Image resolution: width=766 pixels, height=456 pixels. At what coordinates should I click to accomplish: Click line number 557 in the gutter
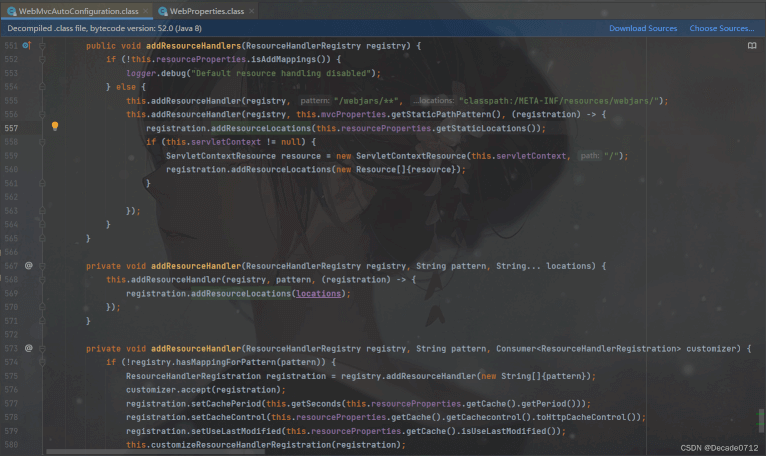pos(11,128)
